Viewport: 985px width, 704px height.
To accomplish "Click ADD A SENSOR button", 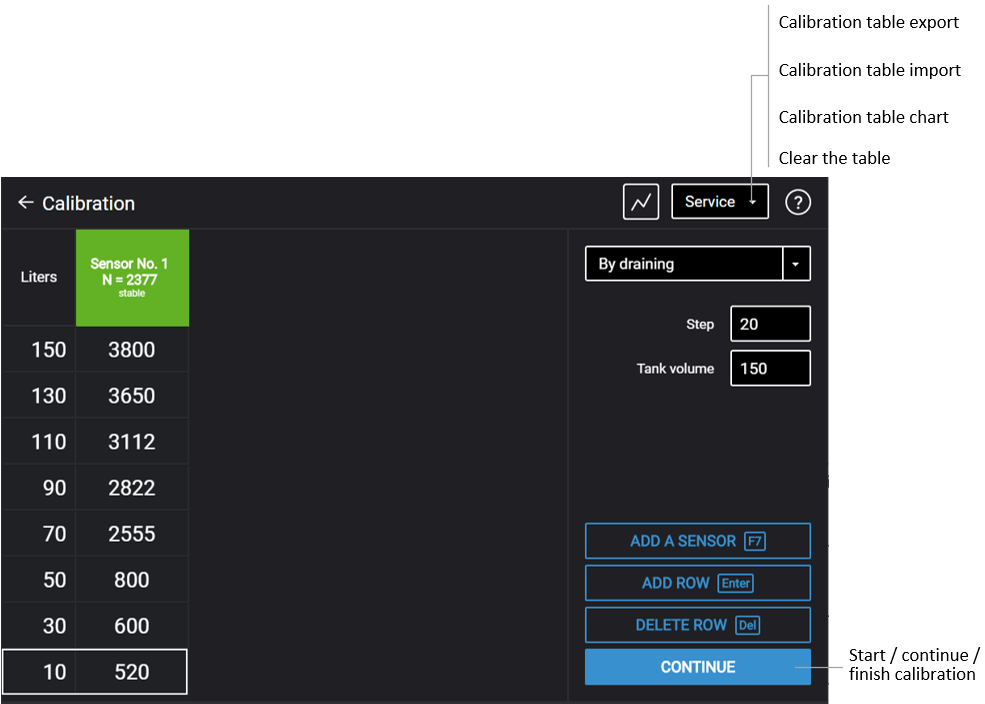I will (698, 541).
